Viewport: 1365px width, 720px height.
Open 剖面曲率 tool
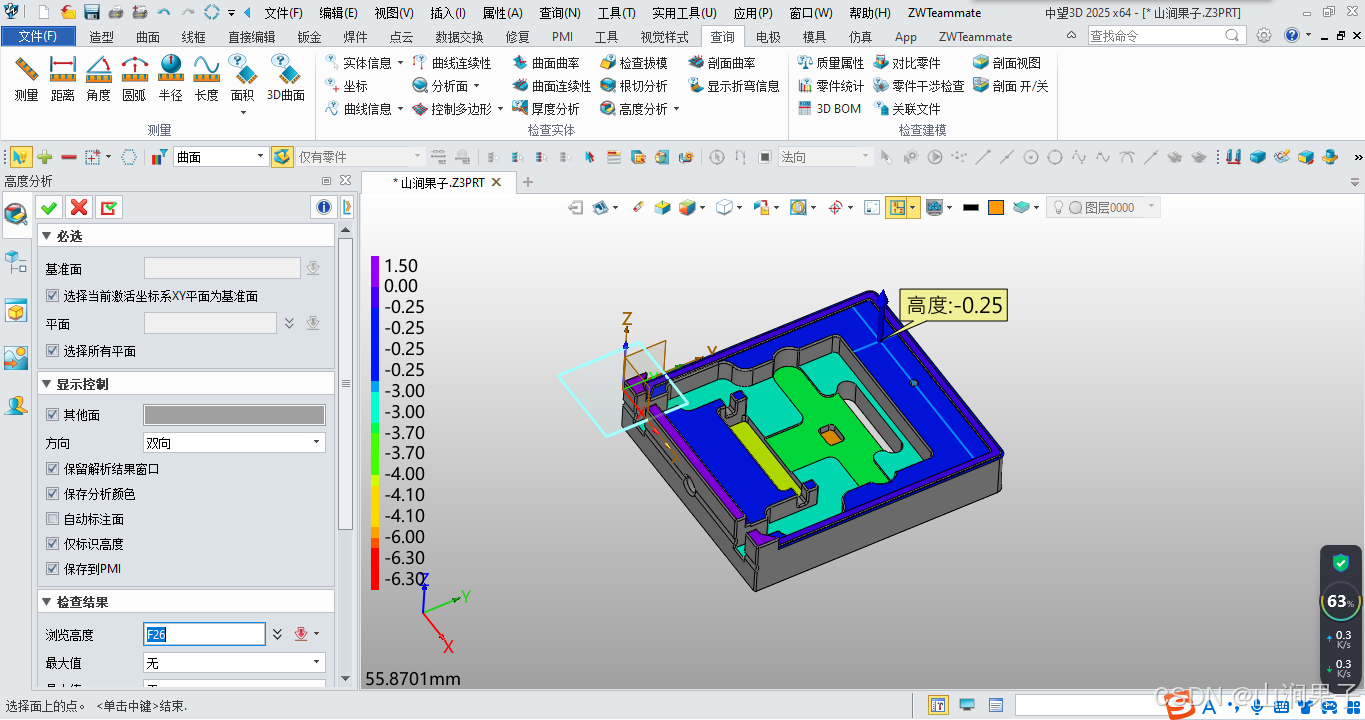pyautogui.click(x=722, y=63)
